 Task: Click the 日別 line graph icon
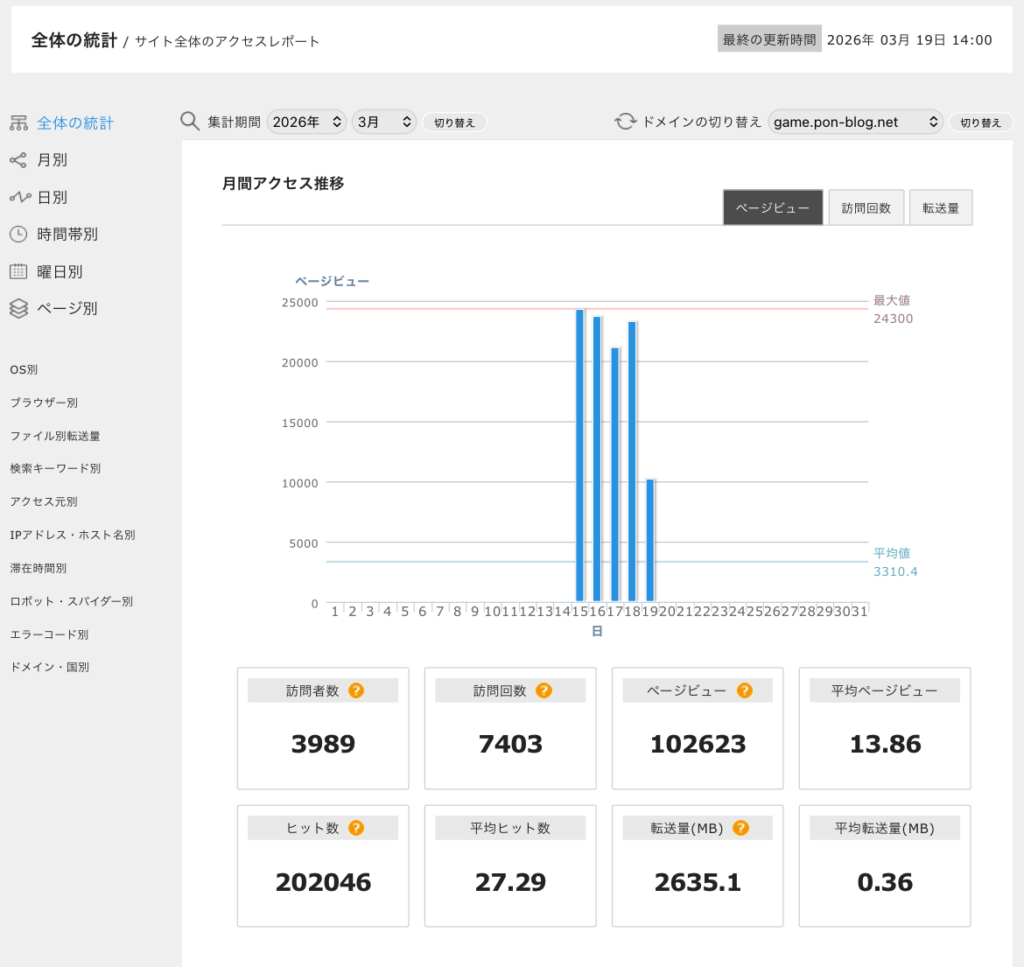point(18,197)
